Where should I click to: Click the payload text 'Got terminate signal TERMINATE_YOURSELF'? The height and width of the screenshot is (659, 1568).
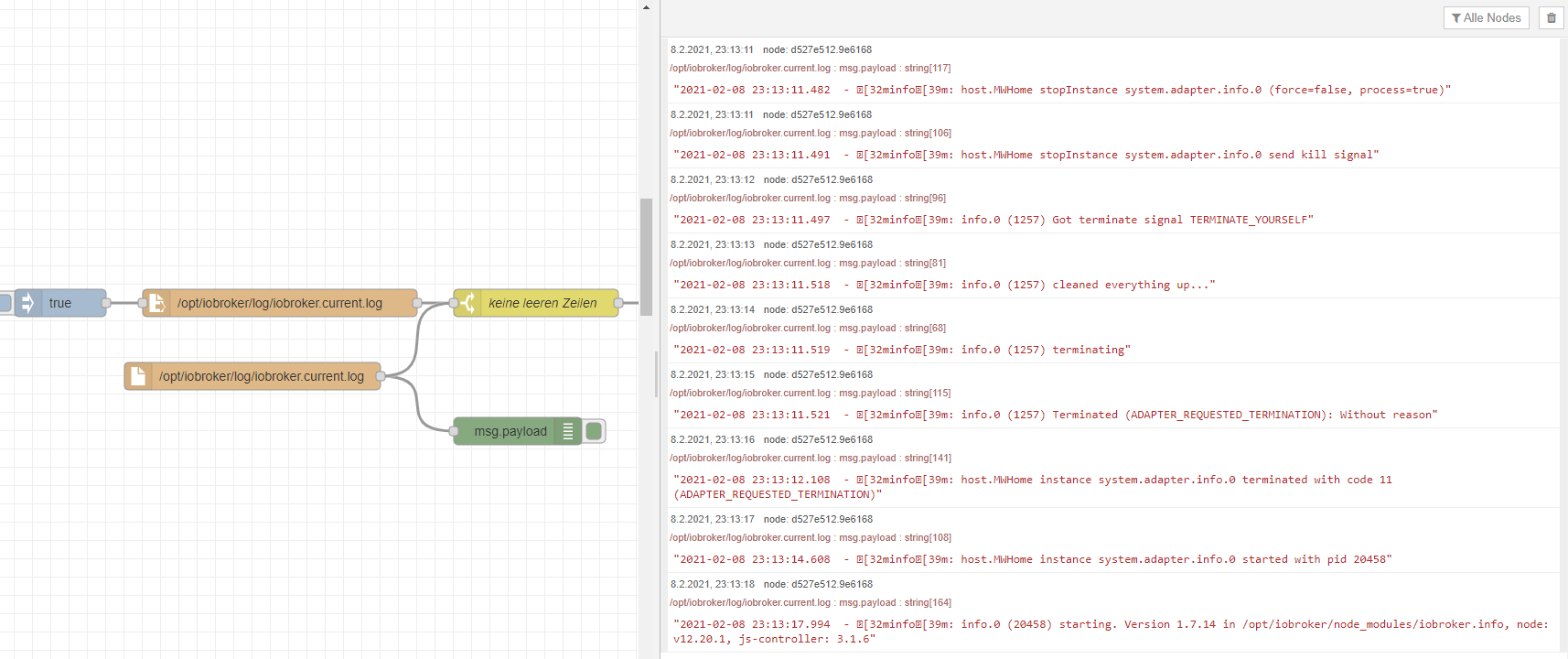[1179, 220]
